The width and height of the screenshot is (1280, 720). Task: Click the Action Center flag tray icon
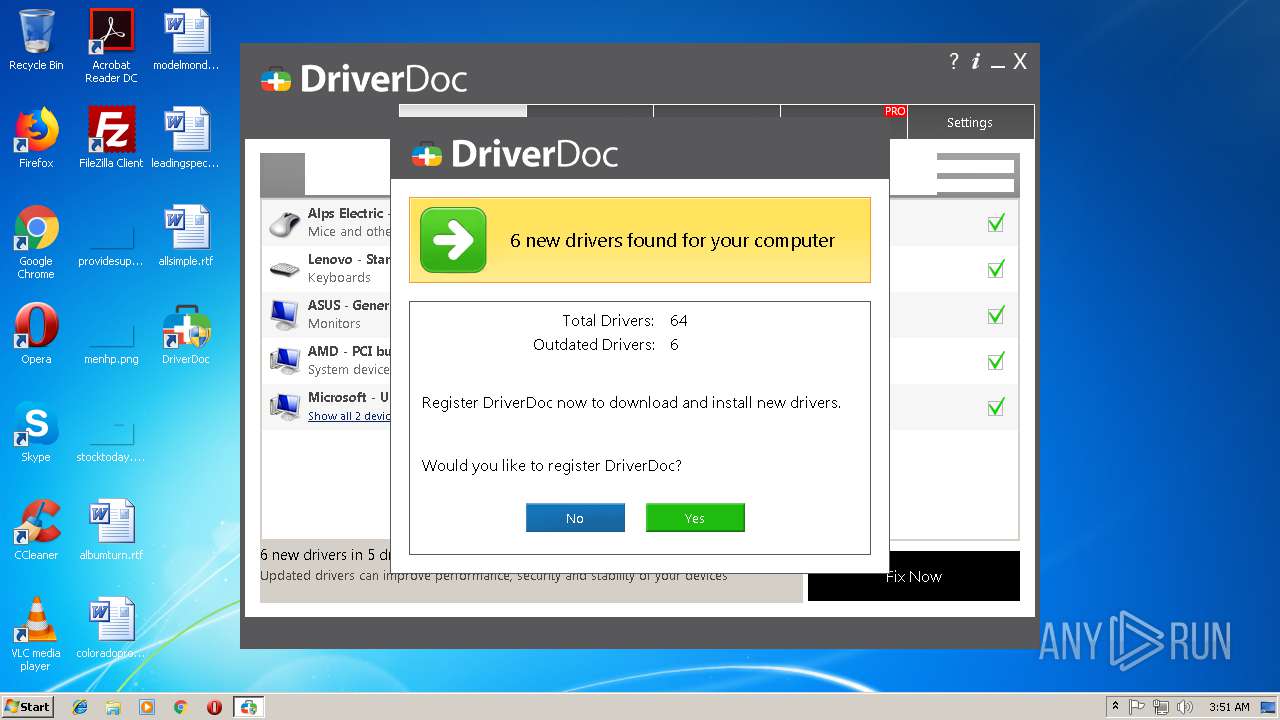tap(1138, 707)
